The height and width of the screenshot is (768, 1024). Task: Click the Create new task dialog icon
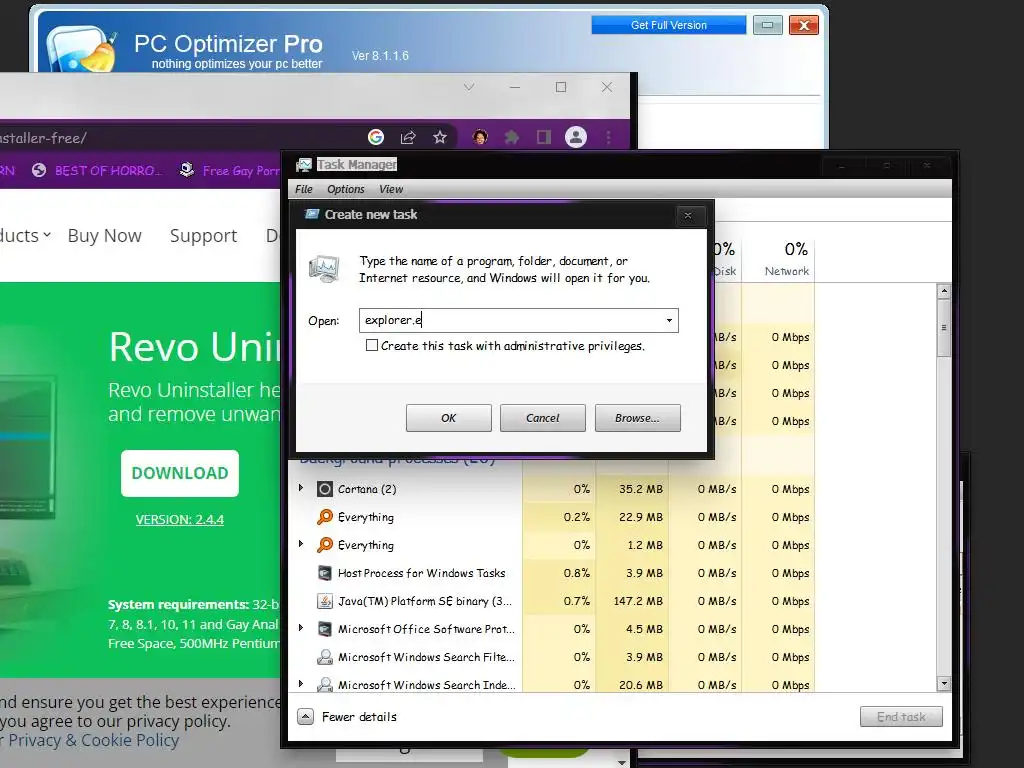click(312, 214)
